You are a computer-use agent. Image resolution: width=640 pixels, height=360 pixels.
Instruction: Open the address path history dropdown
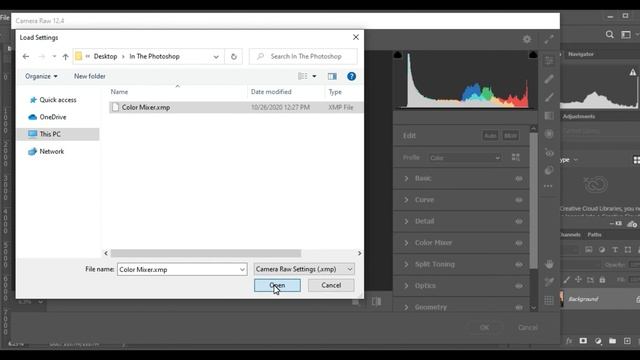(x=216, y=57)
